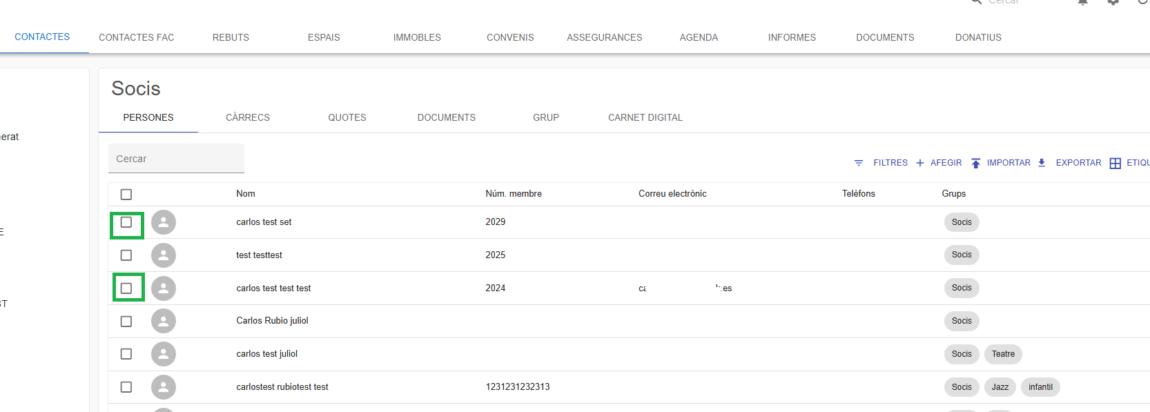The width and height of the screenshot is (1150, 412).
Task: Click the search magnifier icon in top bar
Action: coord(975,2)
